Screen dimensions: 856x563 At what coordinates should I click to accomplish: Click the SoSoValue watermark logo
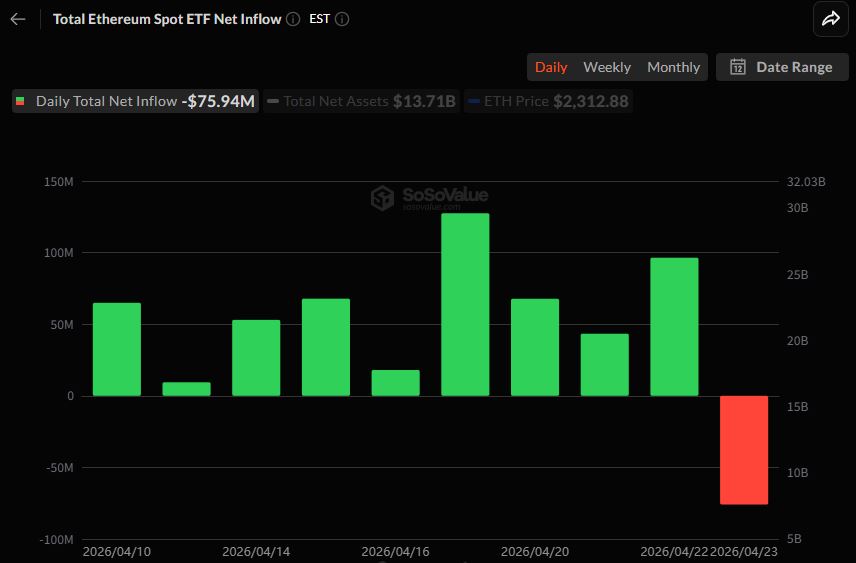[381, 198]
